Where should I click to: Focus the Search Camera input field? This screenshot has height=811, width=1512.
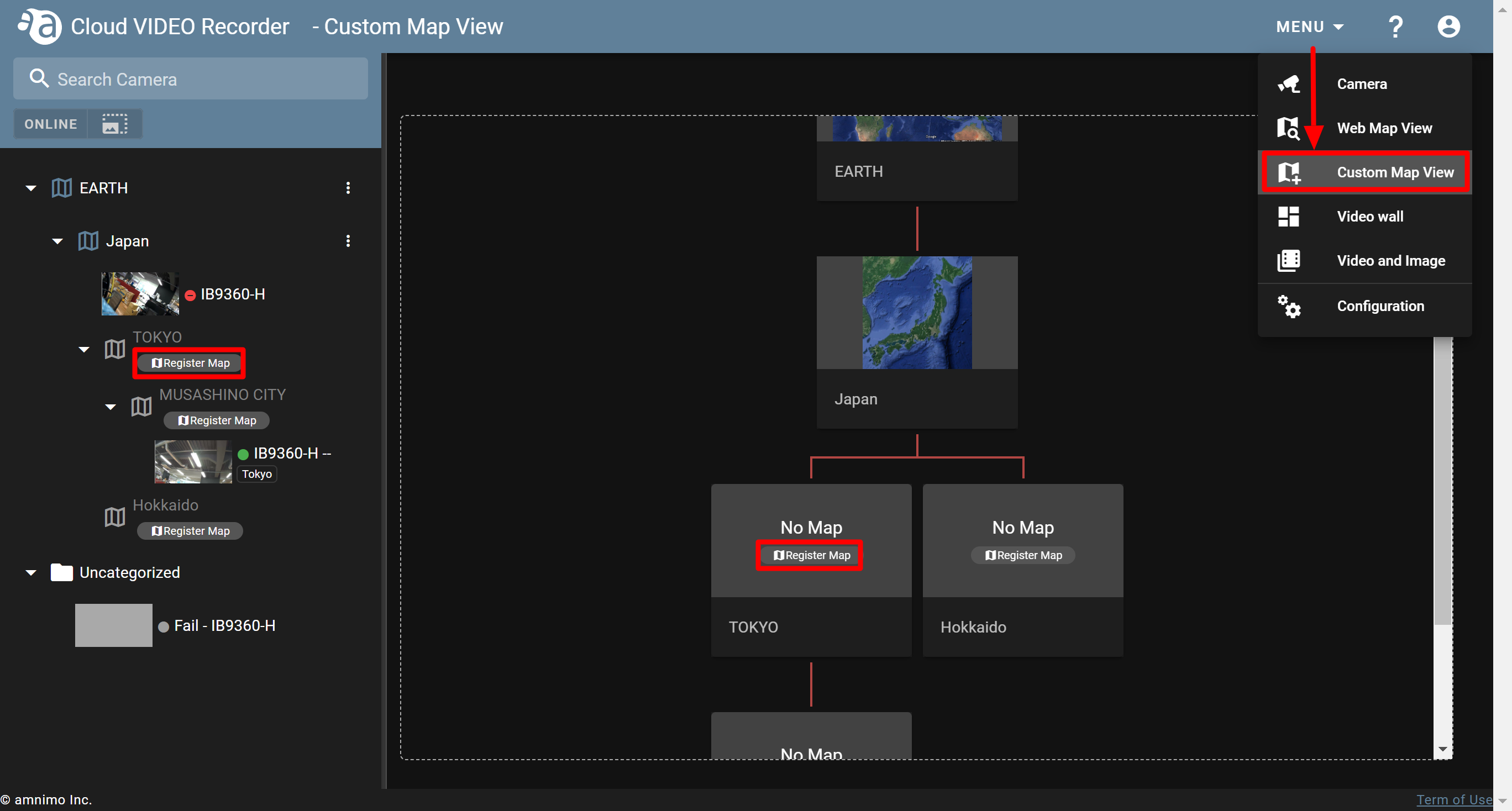click(190, 78)
